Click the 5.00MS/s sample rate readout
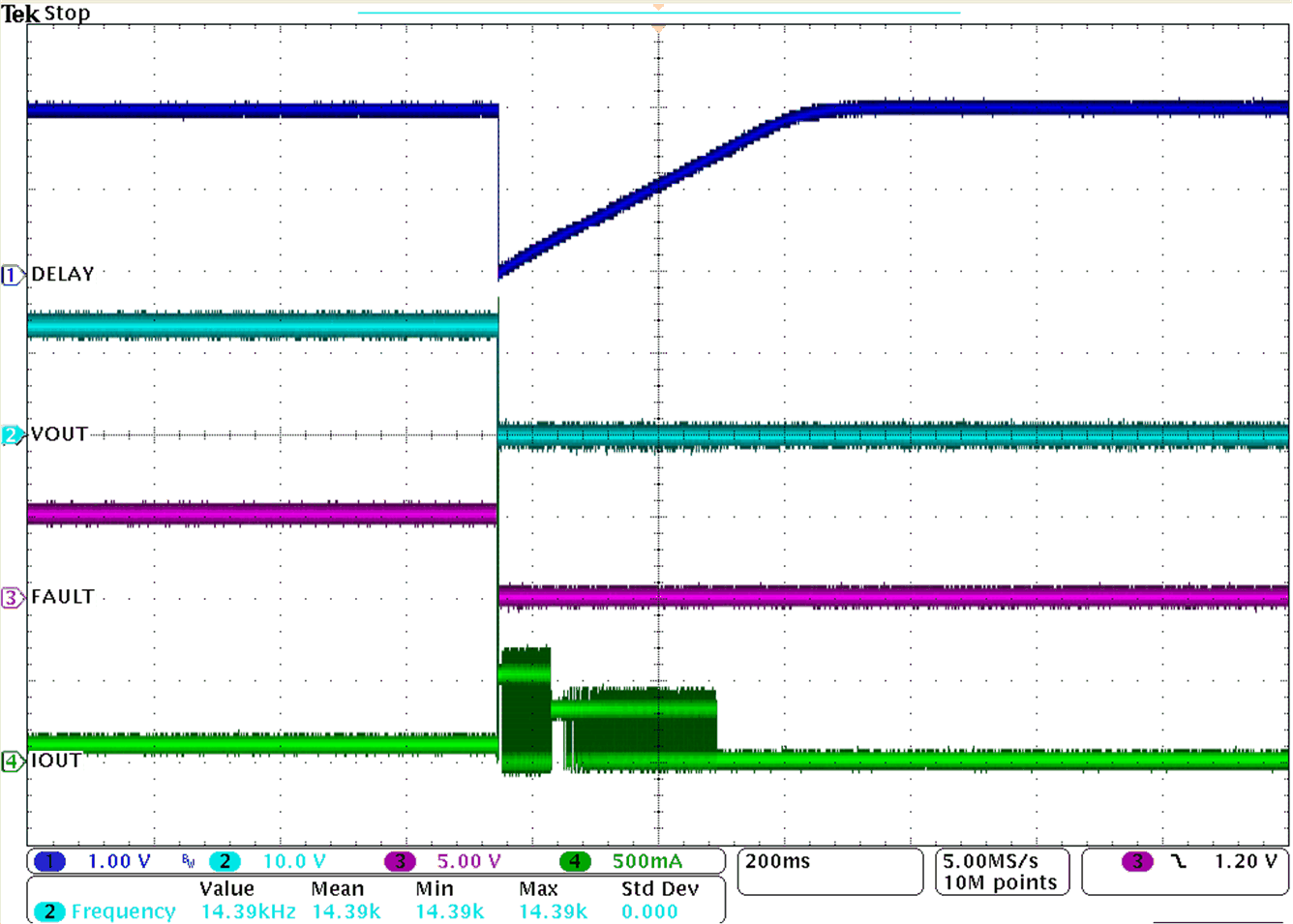The image size is (1293, 924). pyautogui.click(x=990, y=861)
